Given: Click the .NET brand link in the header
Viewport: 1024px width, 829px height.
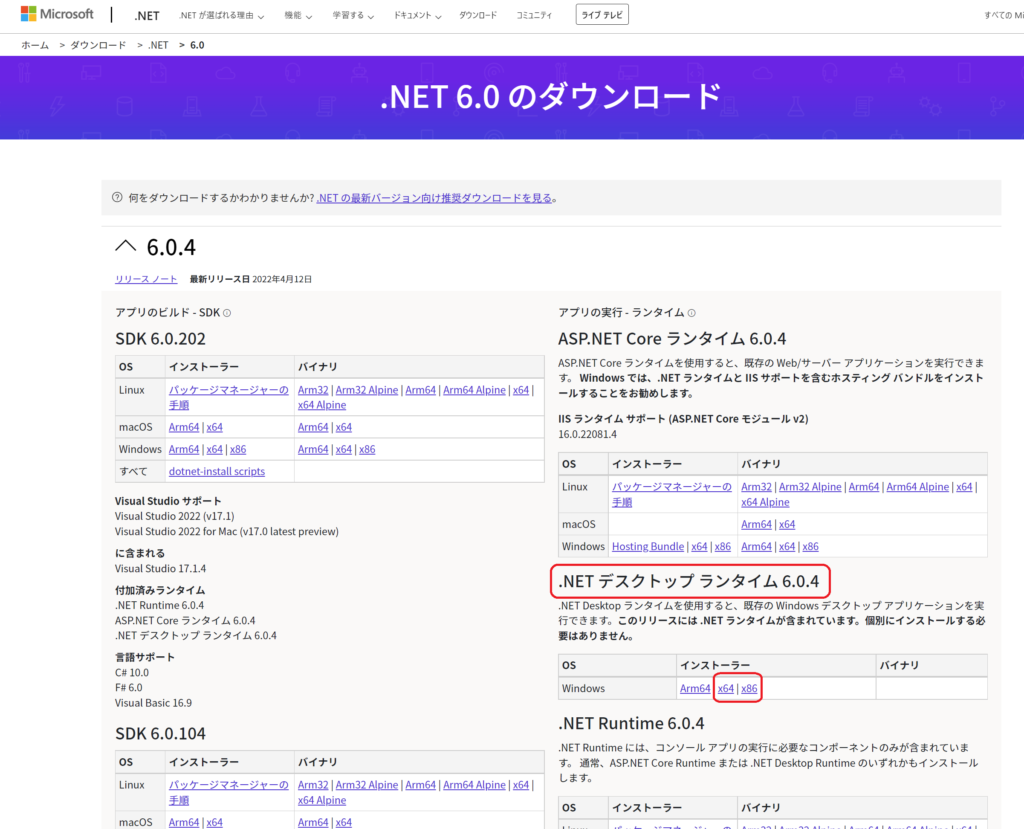Looking at the screenshot, I should click(147, 16).
